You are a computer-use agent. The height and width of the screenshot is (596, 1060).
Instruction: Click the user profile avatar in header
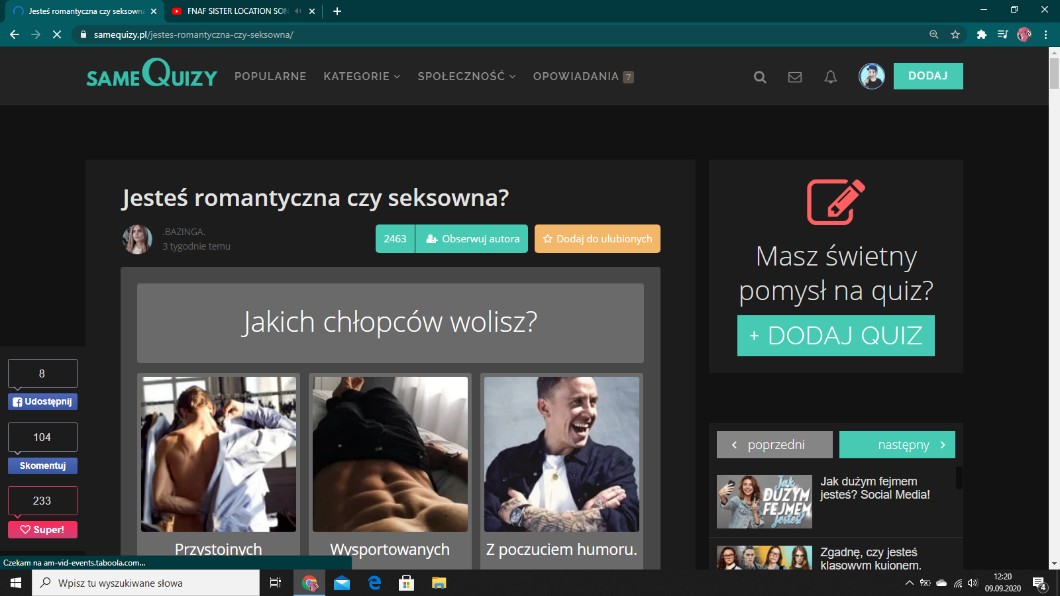click(871, 77)
